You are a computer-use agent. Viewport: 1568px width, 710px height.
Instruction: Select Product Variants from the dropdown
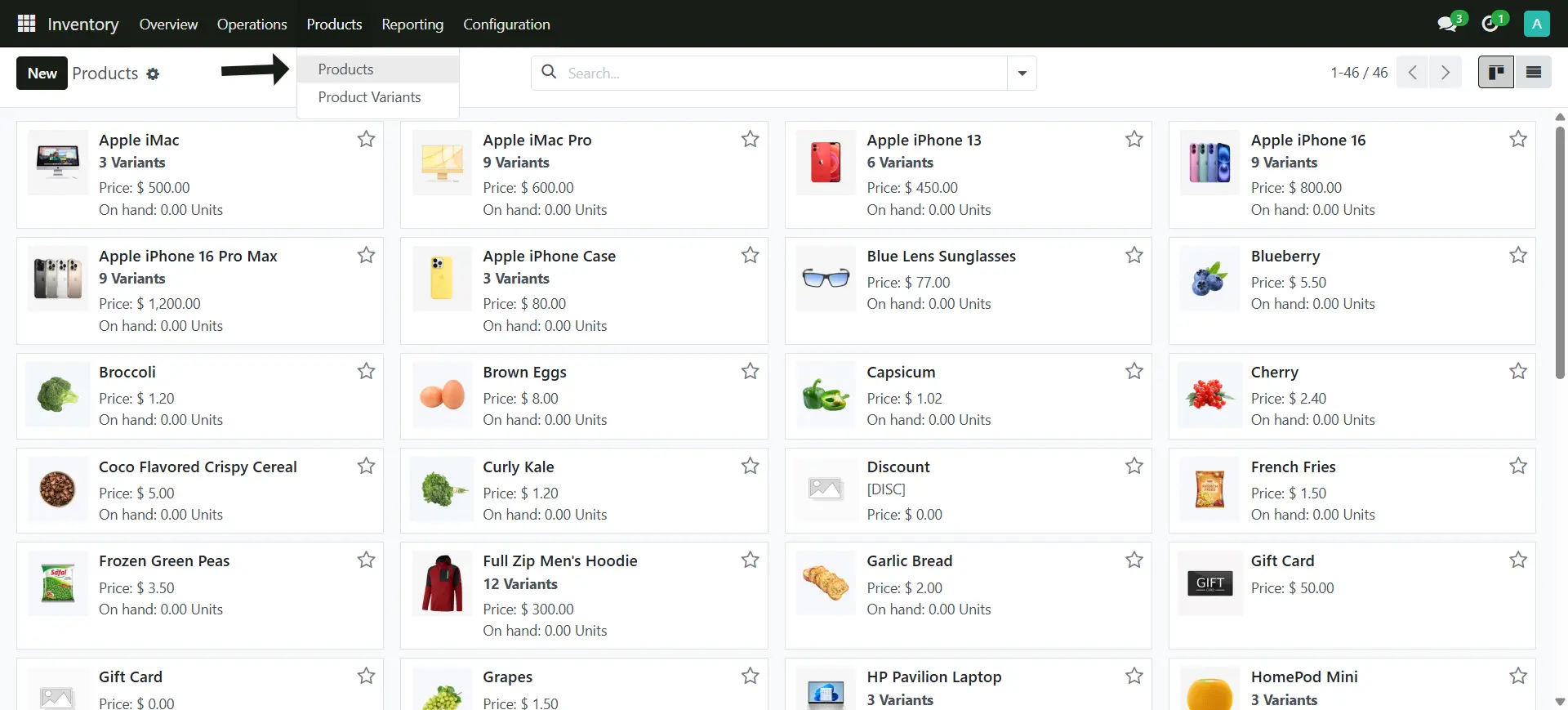point(369,97)
